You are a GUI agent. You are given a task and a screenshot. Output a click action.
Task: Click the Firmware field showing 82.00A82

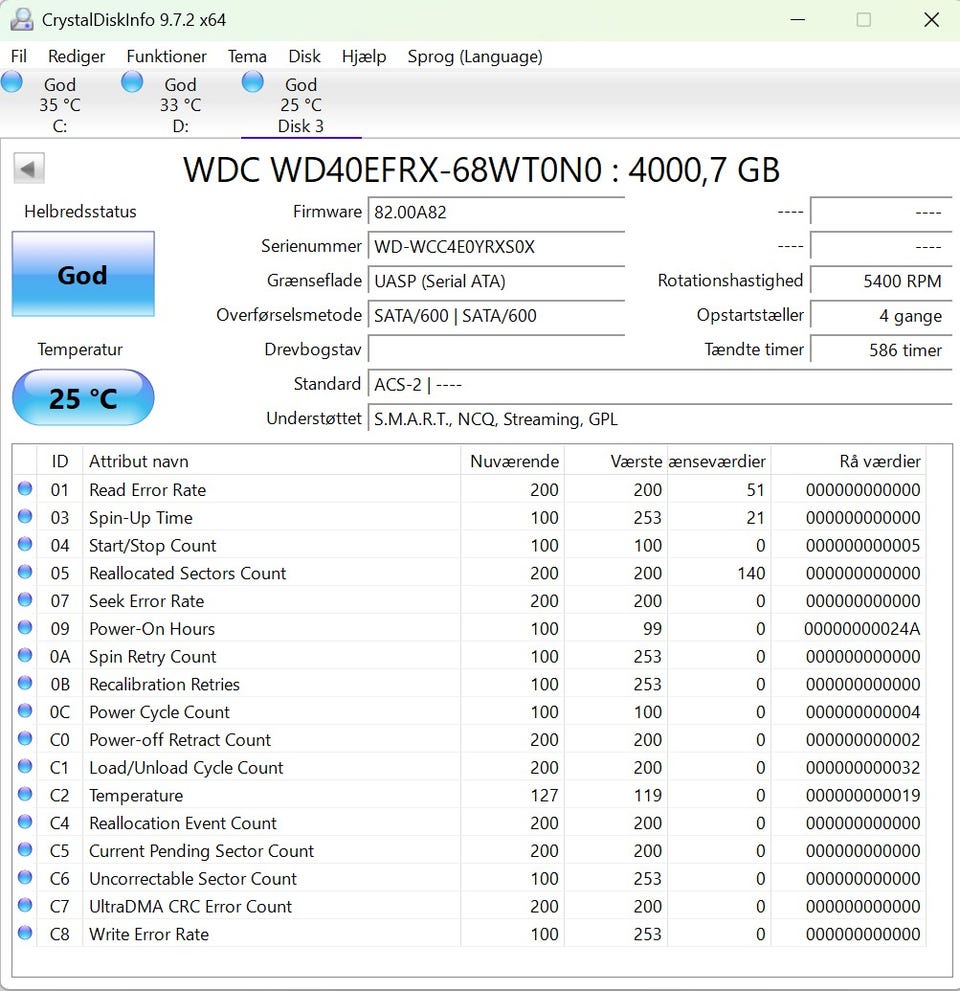pos(496,212)
